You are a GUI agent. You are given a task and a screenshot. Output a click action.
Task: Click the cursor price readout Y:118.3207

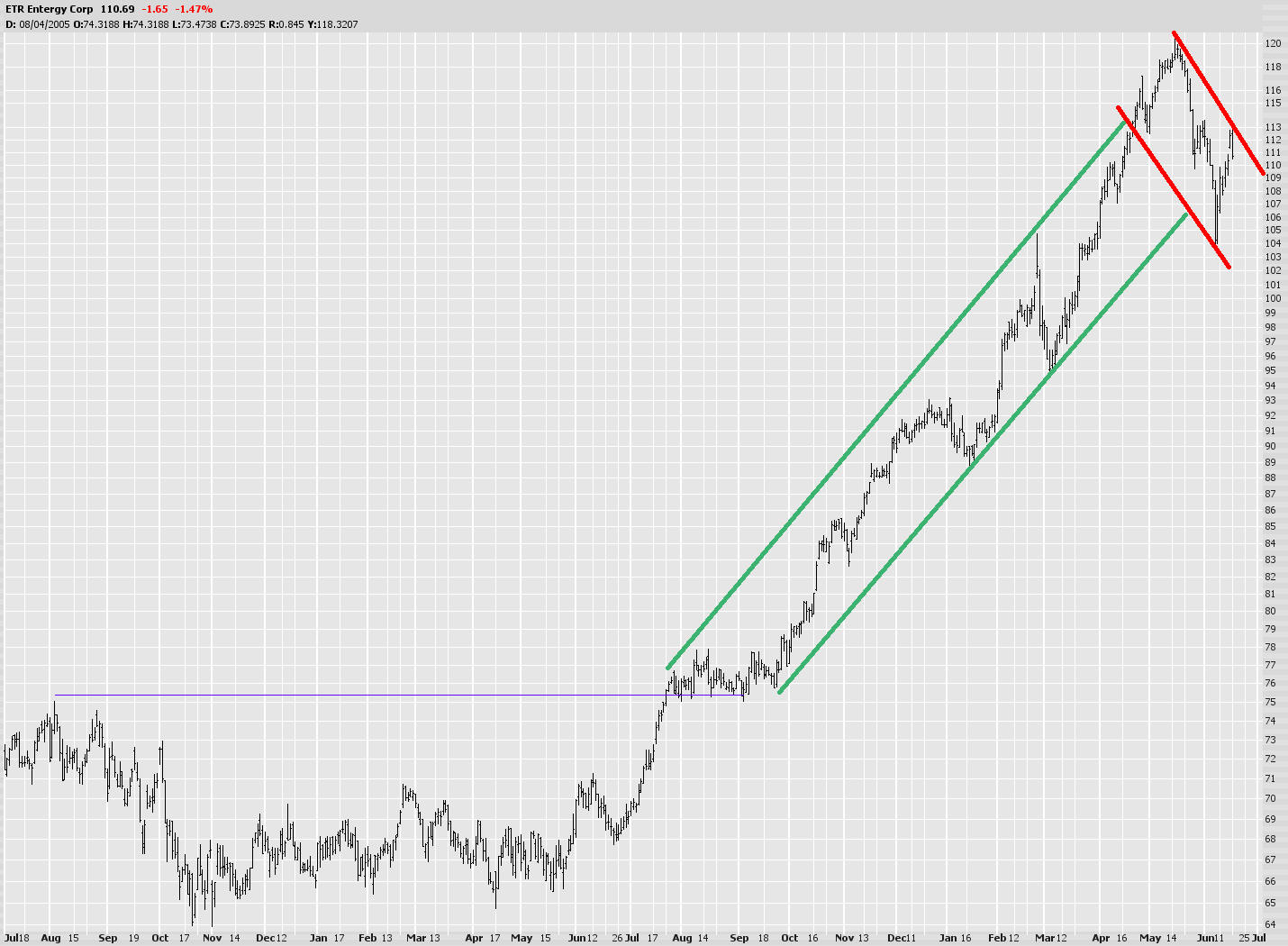coord(332,24)
